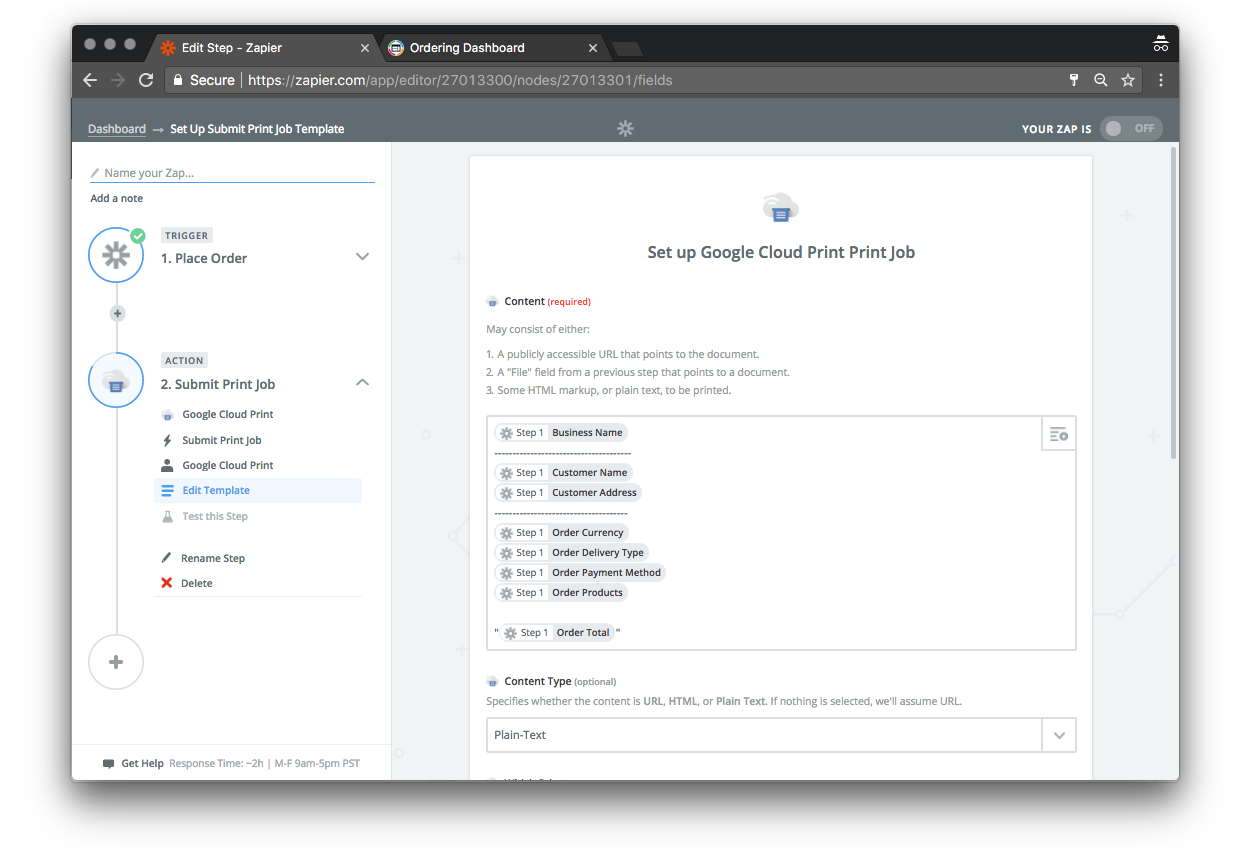The width and height of the screenshot is (1255, 857).
Task: Click Delete step option
Action: [197, 583]
